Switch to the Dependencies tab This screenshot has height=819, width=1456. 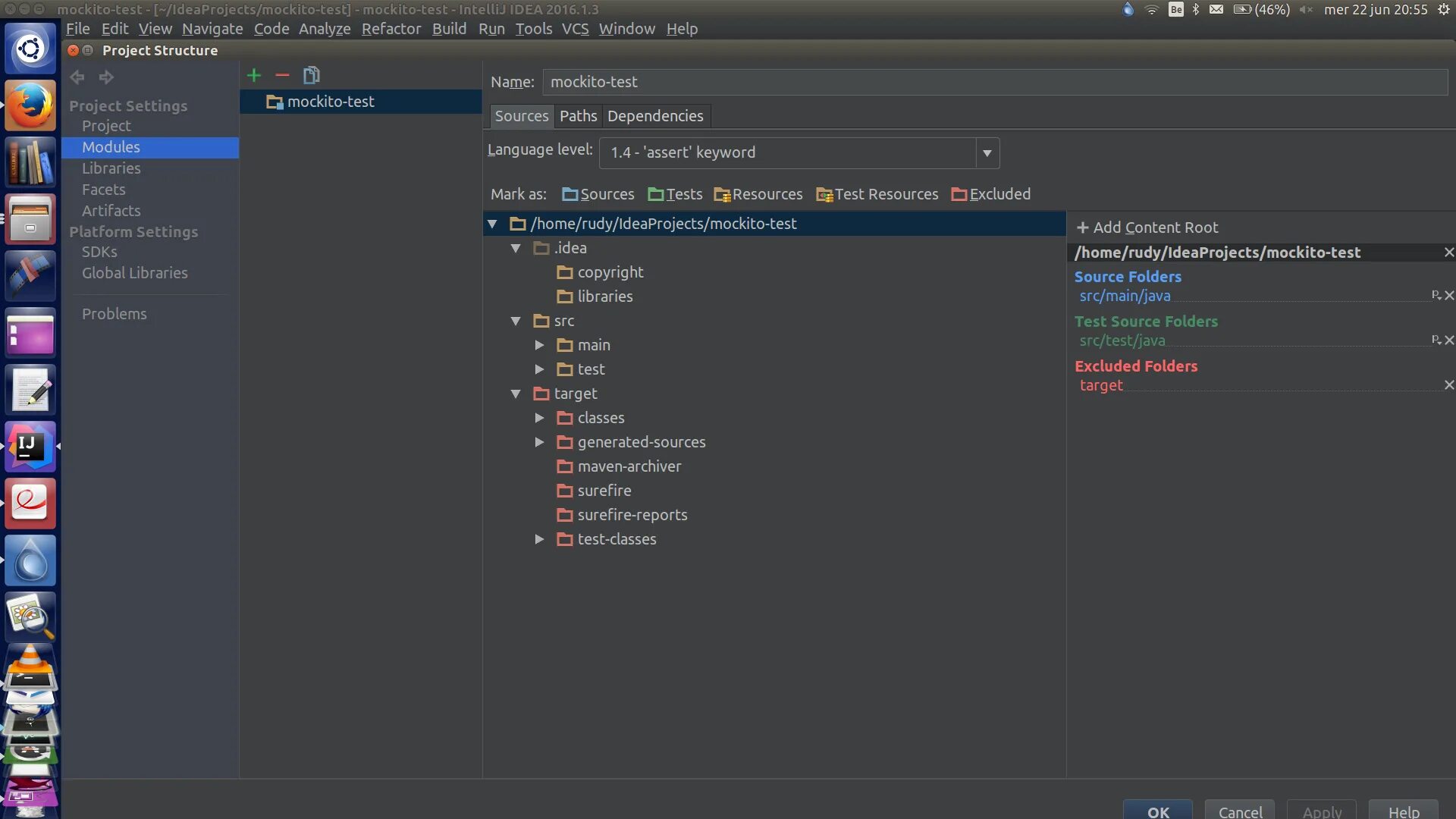point(655,116)
